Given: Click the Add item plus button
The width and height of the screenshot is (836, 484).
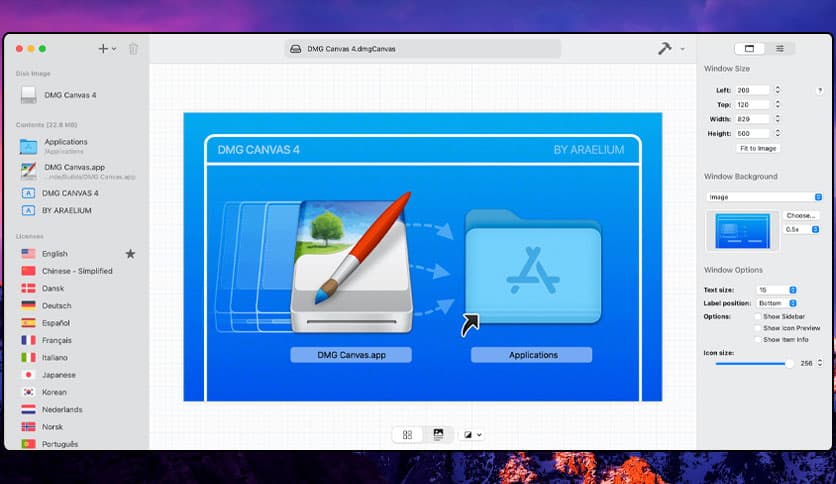Looking at the screenshot, I should [103, 49].
